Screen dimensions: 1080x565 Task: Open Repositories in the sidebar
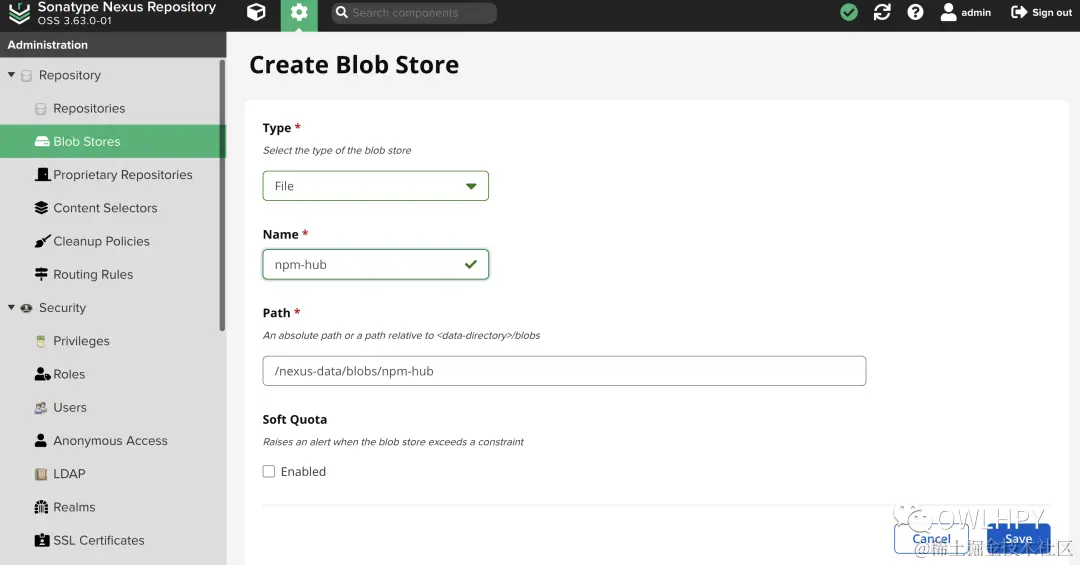click(89, 108)
